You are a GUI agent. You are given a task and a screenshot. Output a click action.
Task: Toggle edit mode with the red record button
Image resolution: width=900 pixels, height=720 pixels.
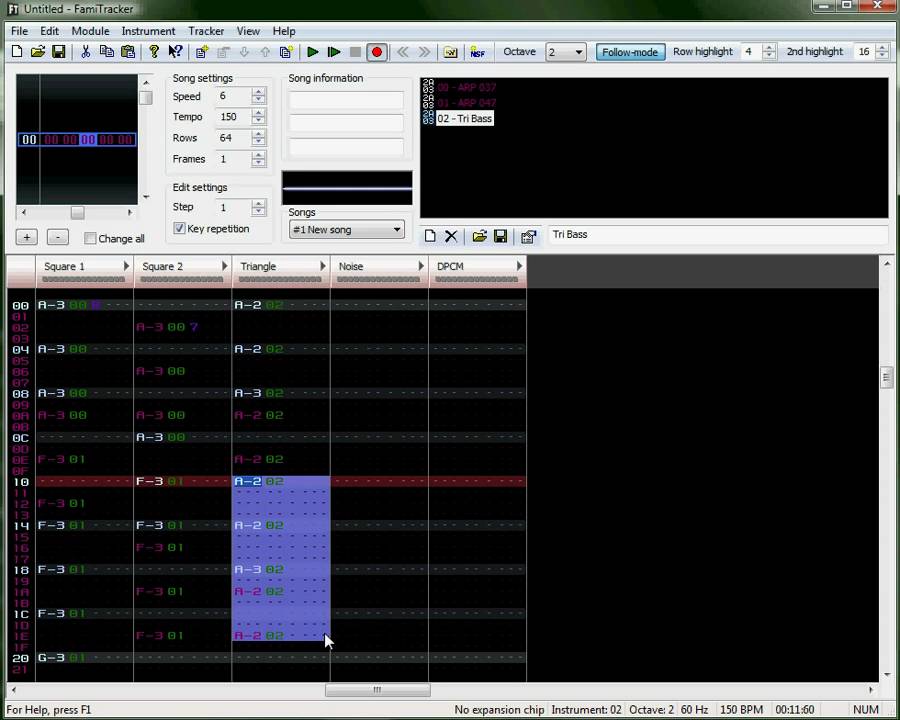(377, 52)
